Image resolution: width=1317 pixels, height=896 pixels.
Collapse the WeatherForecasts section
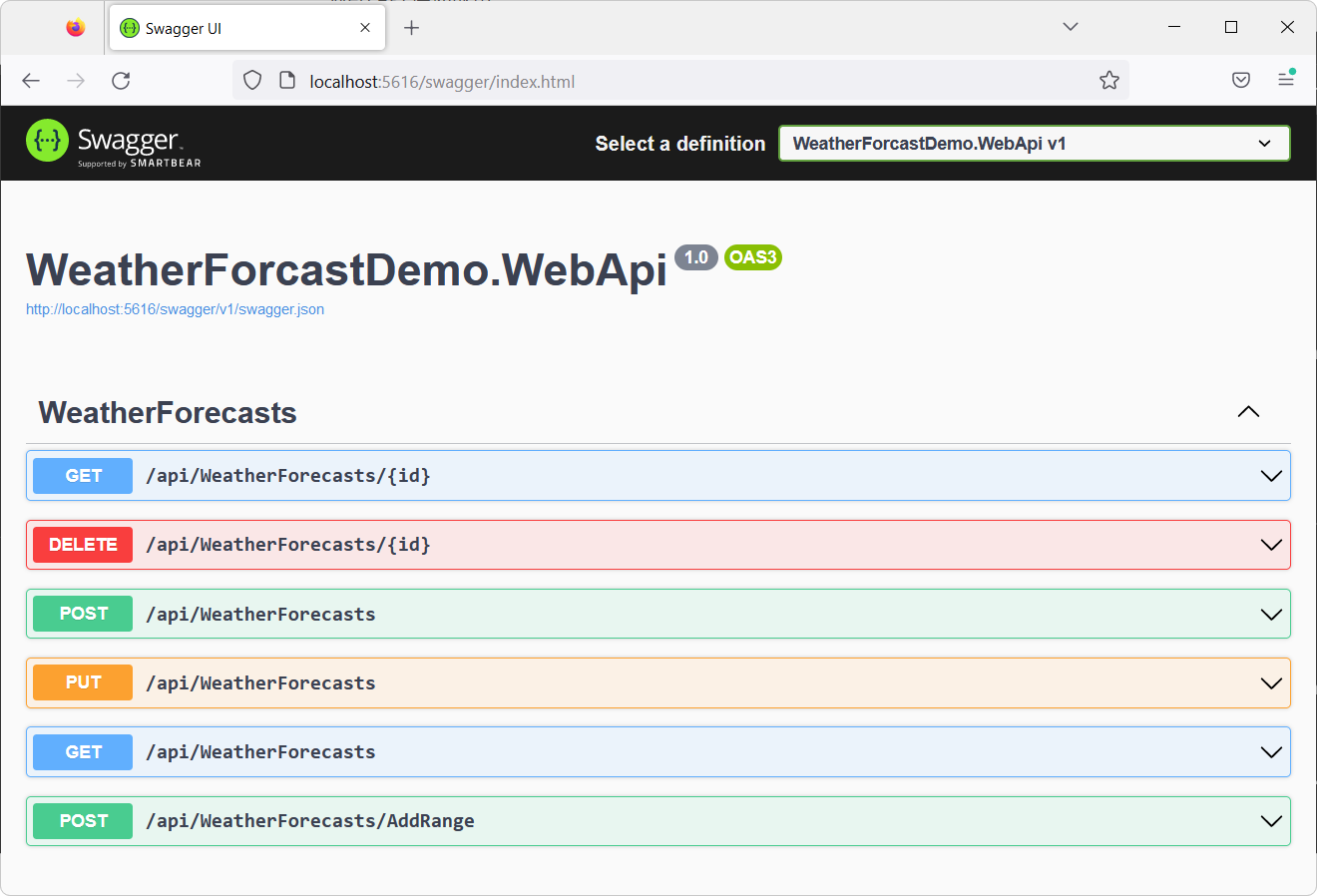tap(1248, 412)
